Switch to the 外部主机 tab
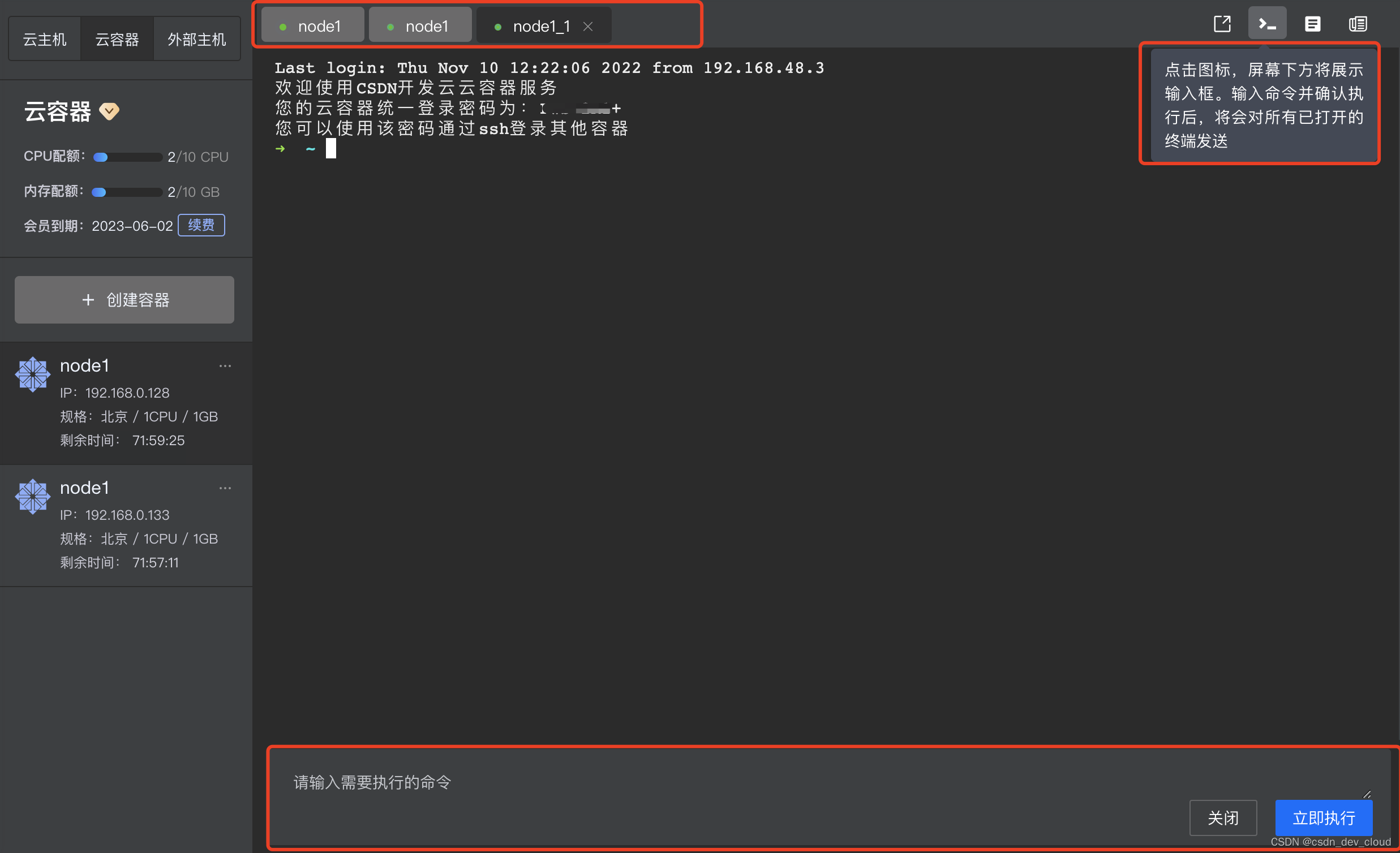The height and width of the screenshot is (853, 1400). tap(197, 38)
